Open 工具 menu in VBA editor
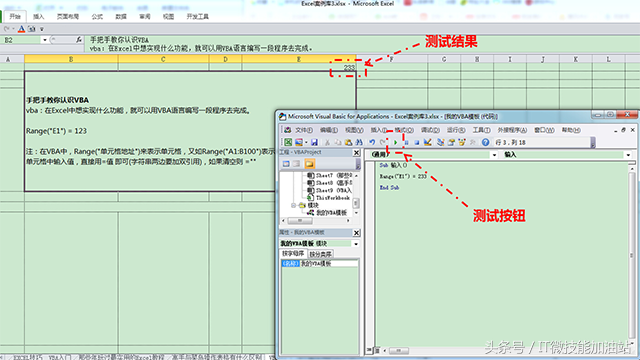This screenshot has height=360, width=640. pyautogui.click(x=481, y=130)
